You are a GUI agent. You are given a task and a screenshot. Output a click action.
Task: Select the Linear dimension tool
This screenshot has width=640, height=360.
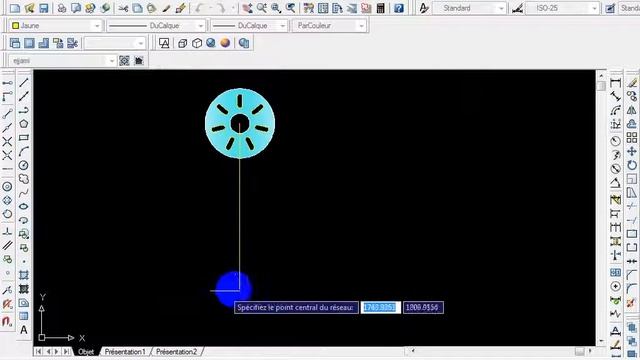tap(616, 83)
